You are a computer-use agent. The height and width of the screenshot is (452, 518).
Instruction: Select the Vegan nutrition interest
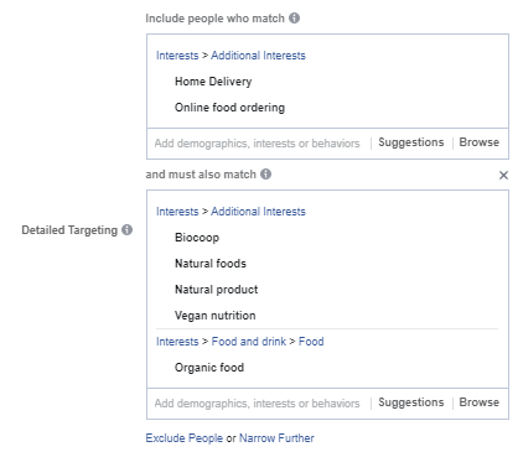coord(215,315)
